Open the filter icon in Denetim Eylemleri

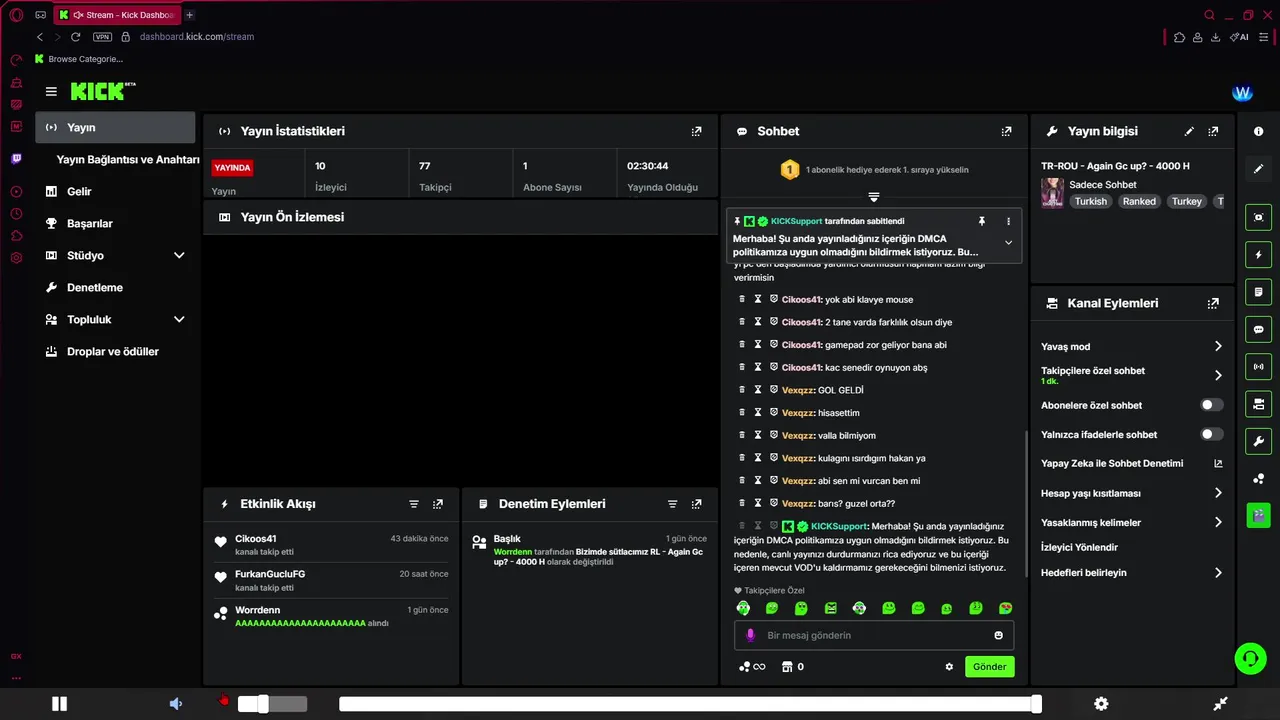pos(673,504)
